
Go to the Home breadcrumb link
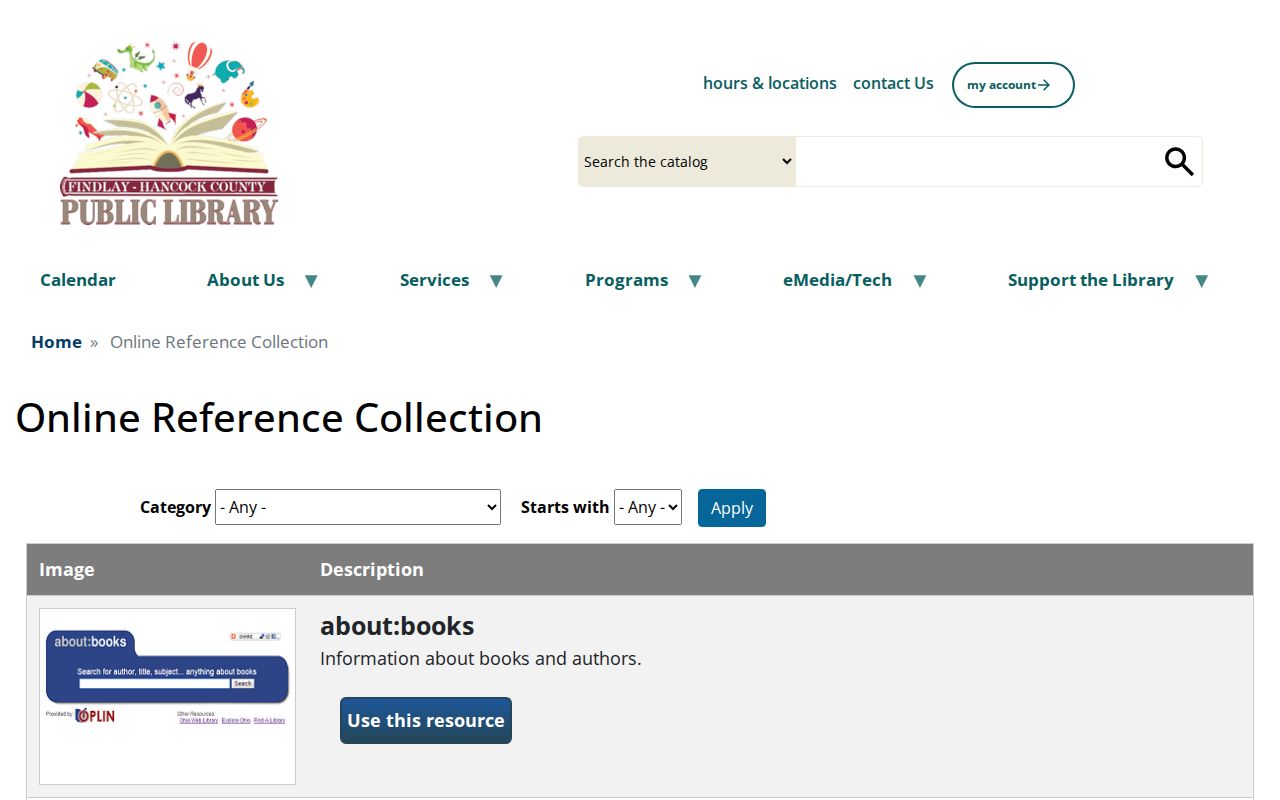point(56,342)
